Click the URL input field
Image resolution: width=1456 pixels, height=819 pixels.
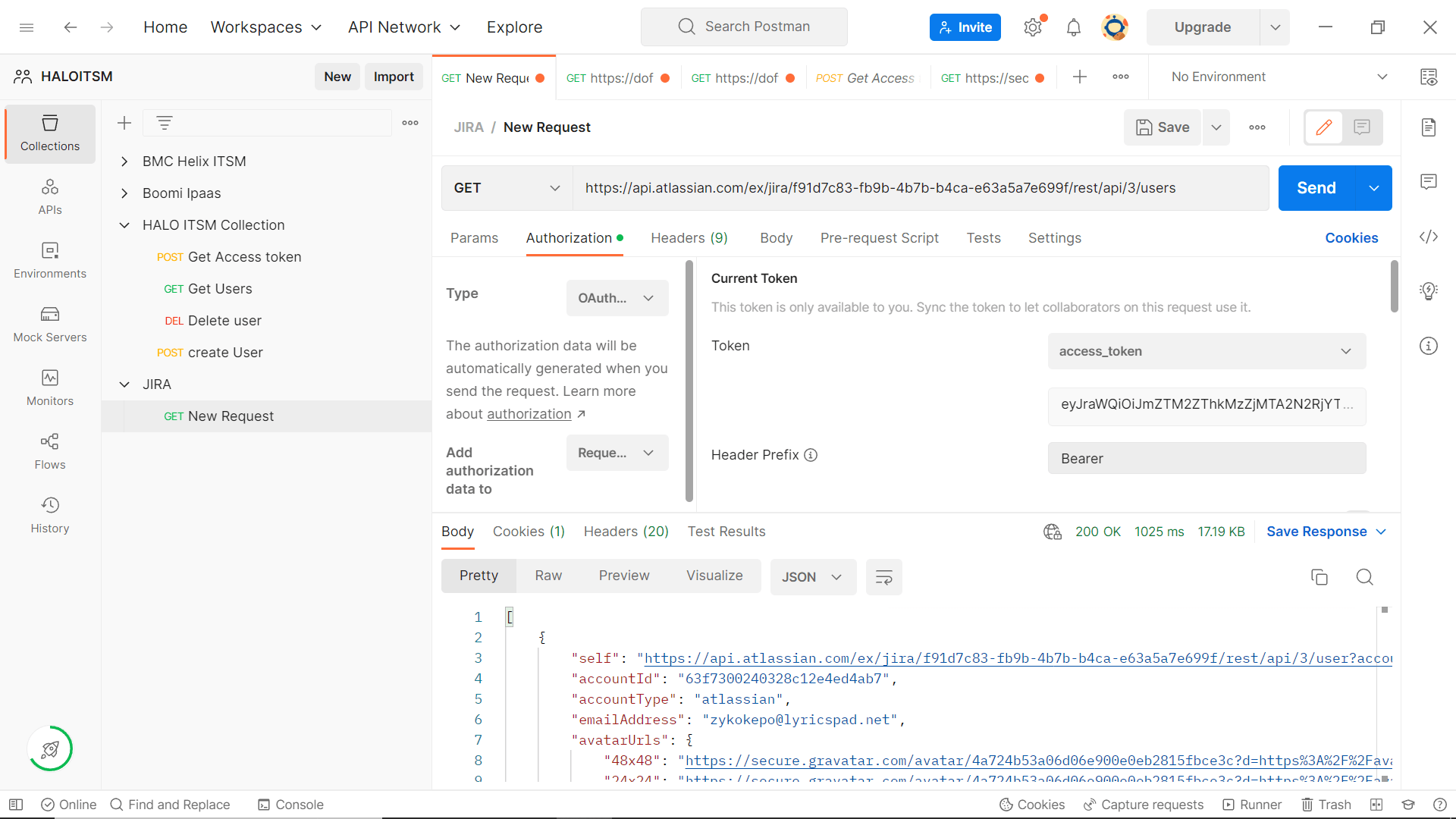921,188
